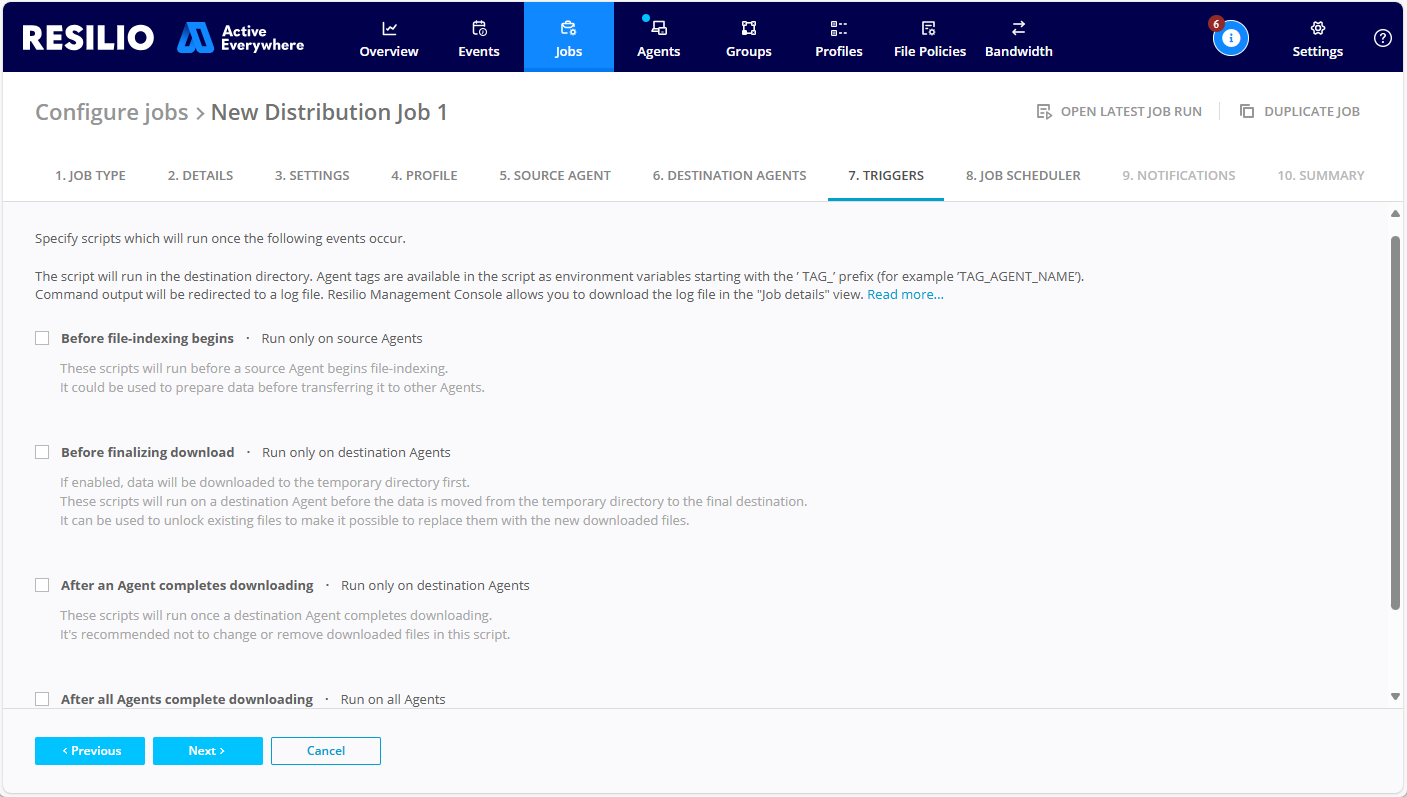
Task: Open Settings gear icon
Action: click(x=1317, y=29)
